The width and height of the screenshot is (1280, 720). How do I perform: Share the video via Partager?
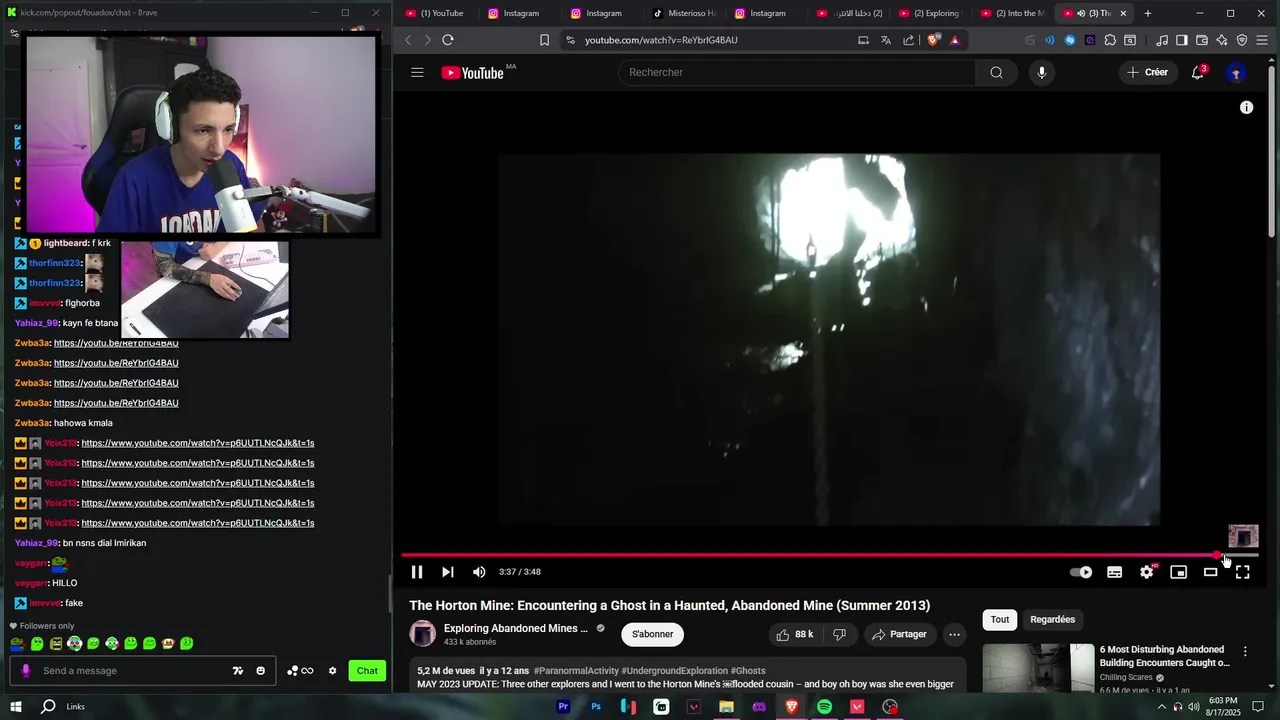click(x=899, y=634)
